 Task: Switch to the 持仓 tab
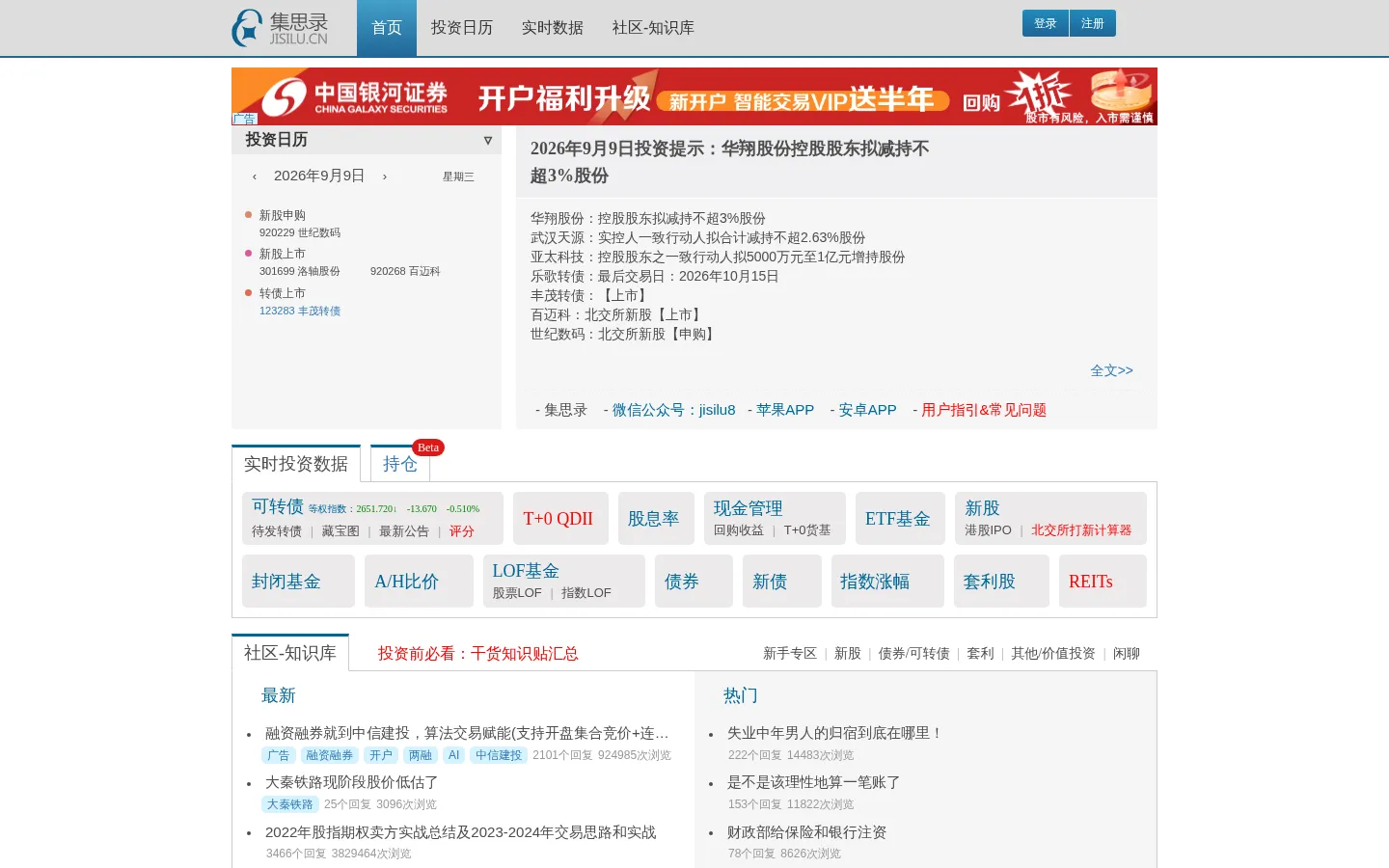point(400,464)
